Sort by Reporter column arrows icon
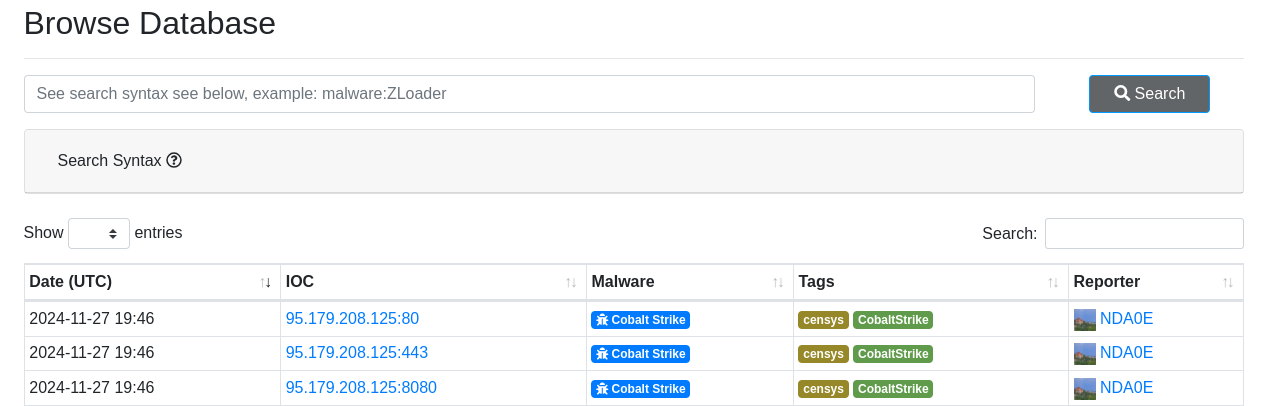The height and width of the screenshot is (406, 1264). pyautogui.click(x=1228, y=283)
